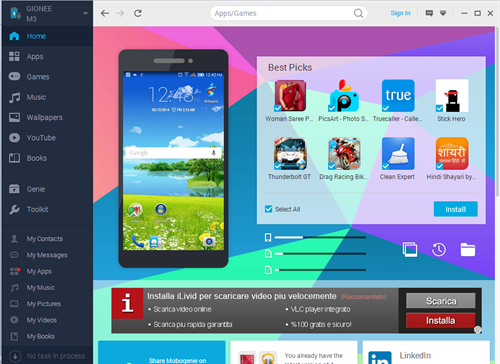Click the back navigation arrow
Image resolution: width=500 pixels, height=364 pixels.
105,13
